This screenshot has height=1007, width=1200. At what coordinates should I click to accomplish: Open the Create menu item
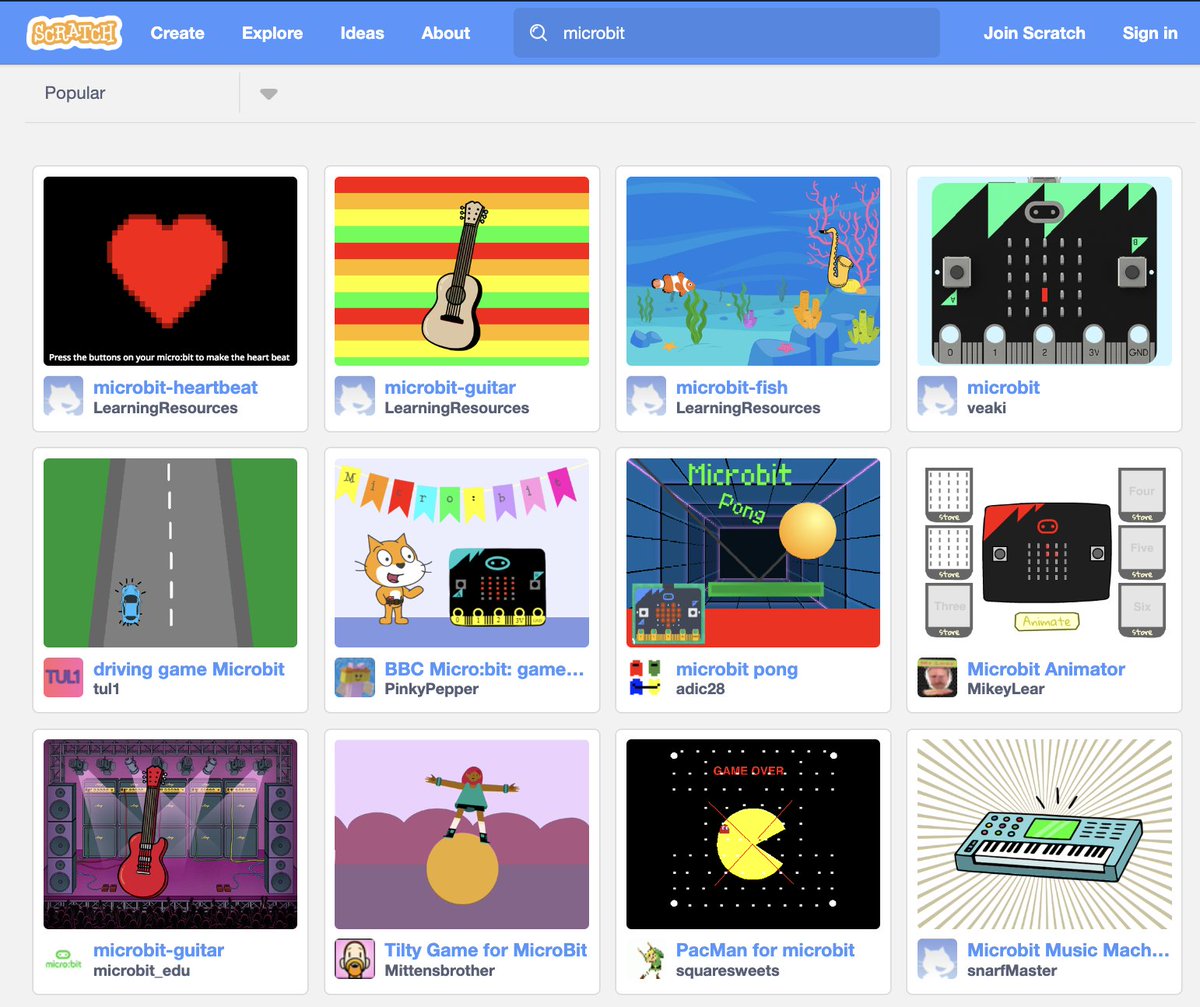(178, 33)
